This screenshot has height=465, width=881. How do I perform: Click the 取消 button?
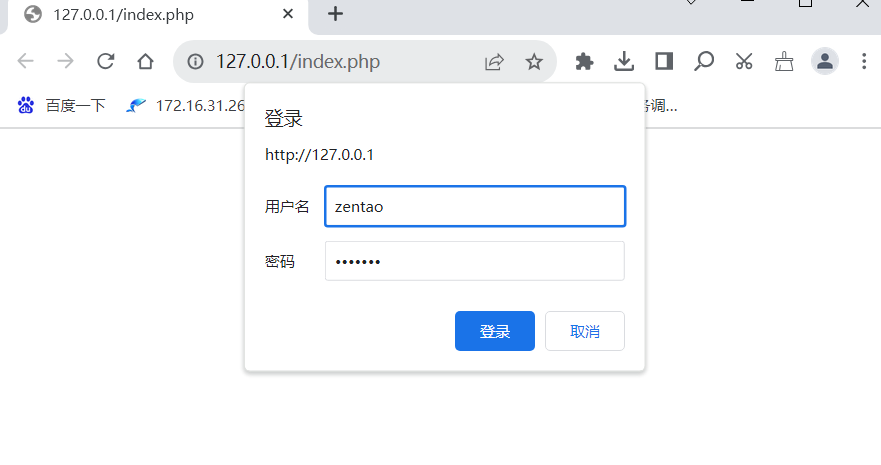point(584,331)
